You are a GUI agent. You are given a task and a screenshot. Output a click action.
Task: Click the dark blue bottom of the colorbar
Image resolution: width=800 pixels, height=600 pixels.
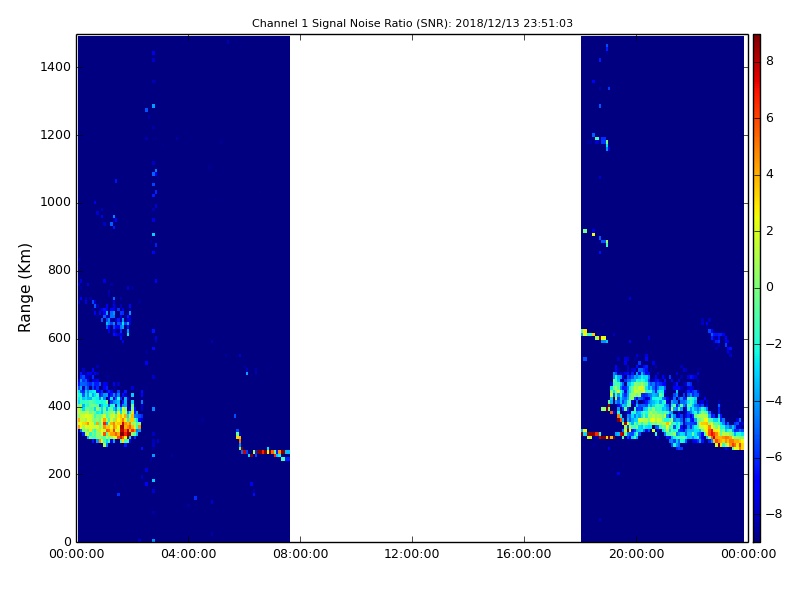[757, 533]
